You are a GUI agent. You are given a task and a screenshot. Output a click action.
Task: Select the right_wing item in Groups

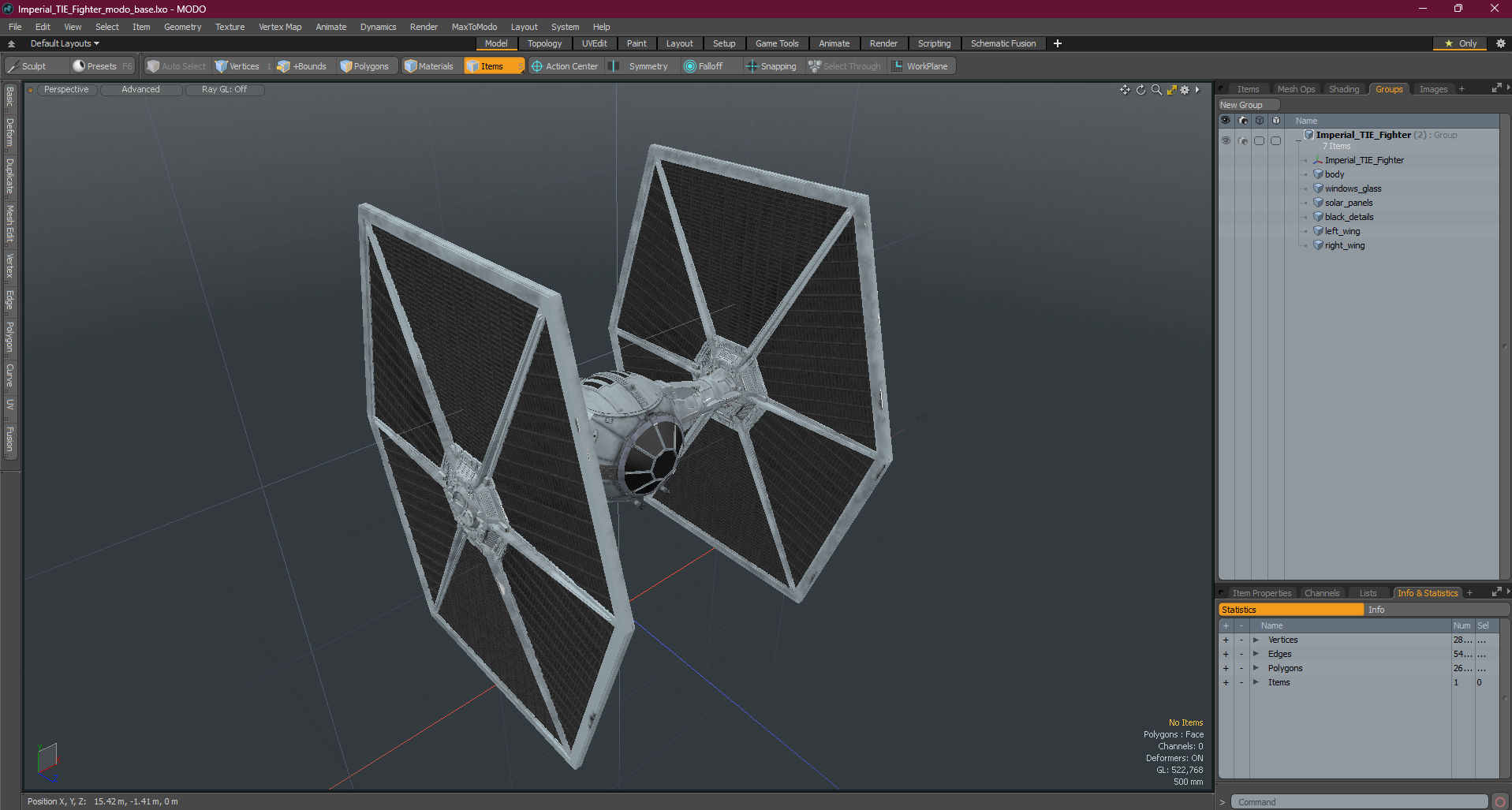[x=1344, y=245]
